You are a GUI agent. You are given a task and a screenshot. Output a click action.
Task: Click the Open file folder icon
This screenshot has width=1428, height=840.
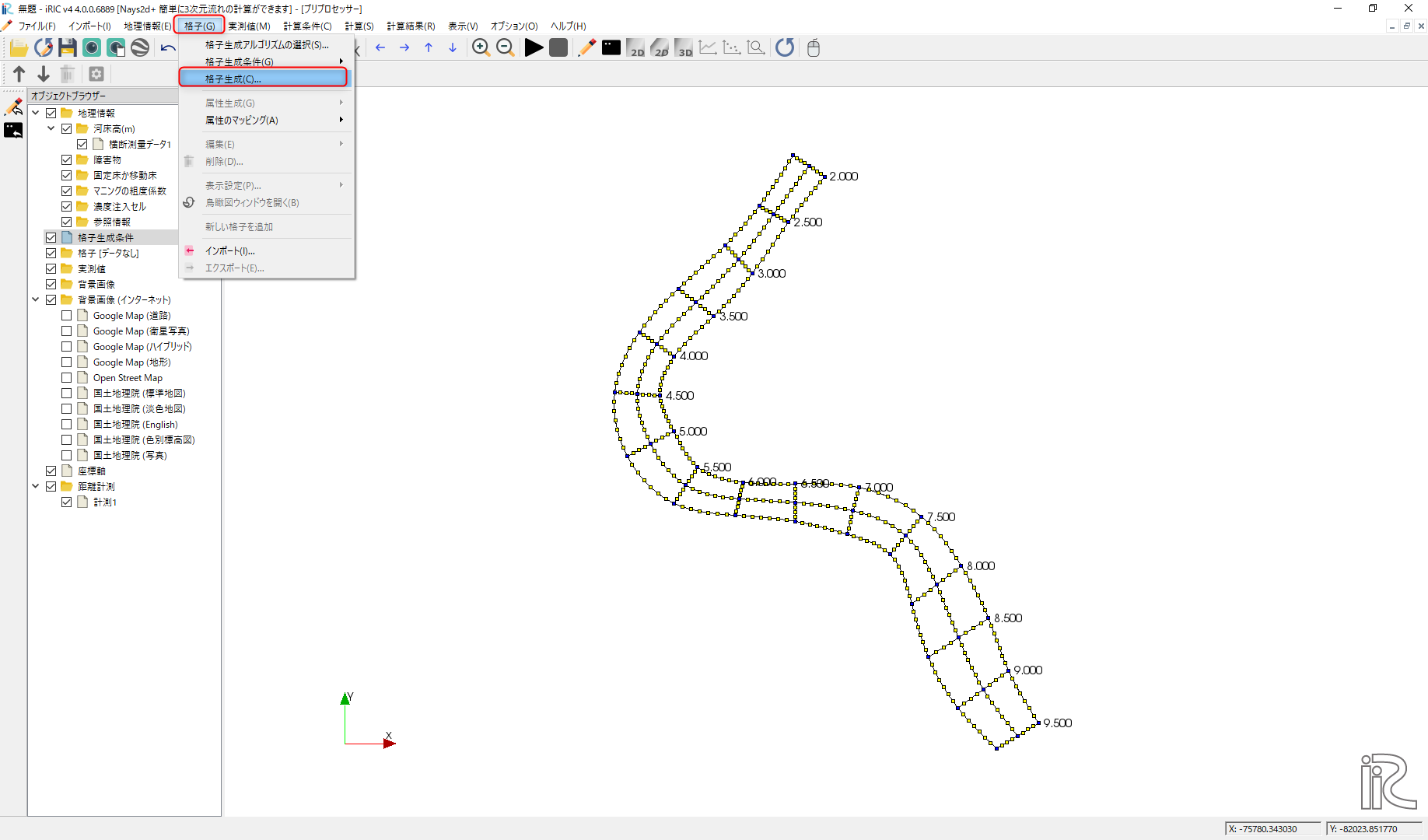coord(19,48)
